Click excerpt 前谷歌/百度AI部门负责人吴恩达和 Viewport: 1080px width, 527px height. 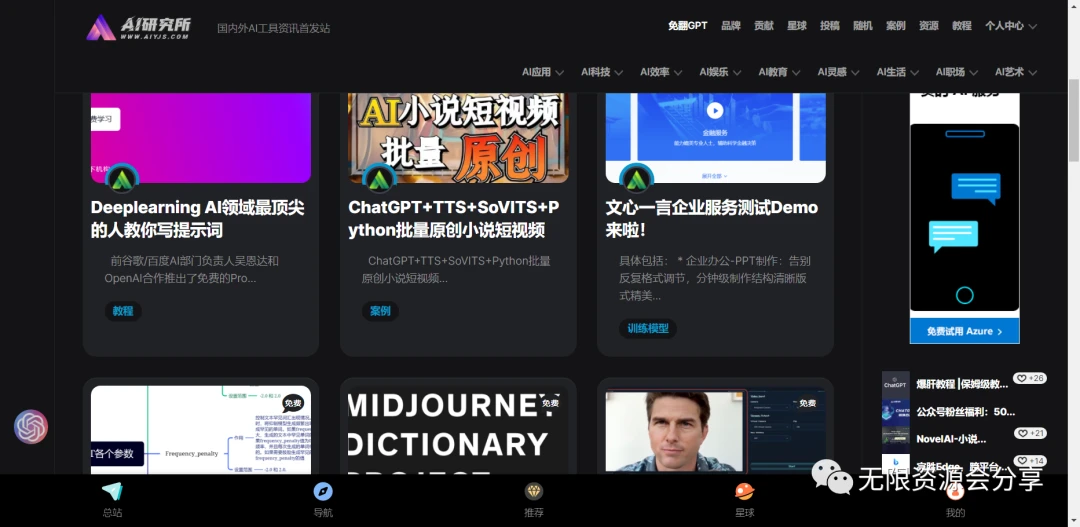[x=195, y=261]
